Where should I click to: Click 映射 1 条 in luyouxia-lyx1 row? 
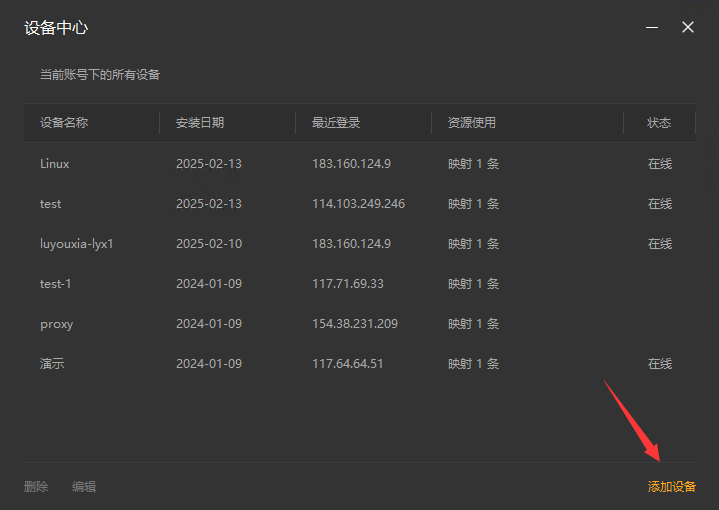tap(474, 244)
